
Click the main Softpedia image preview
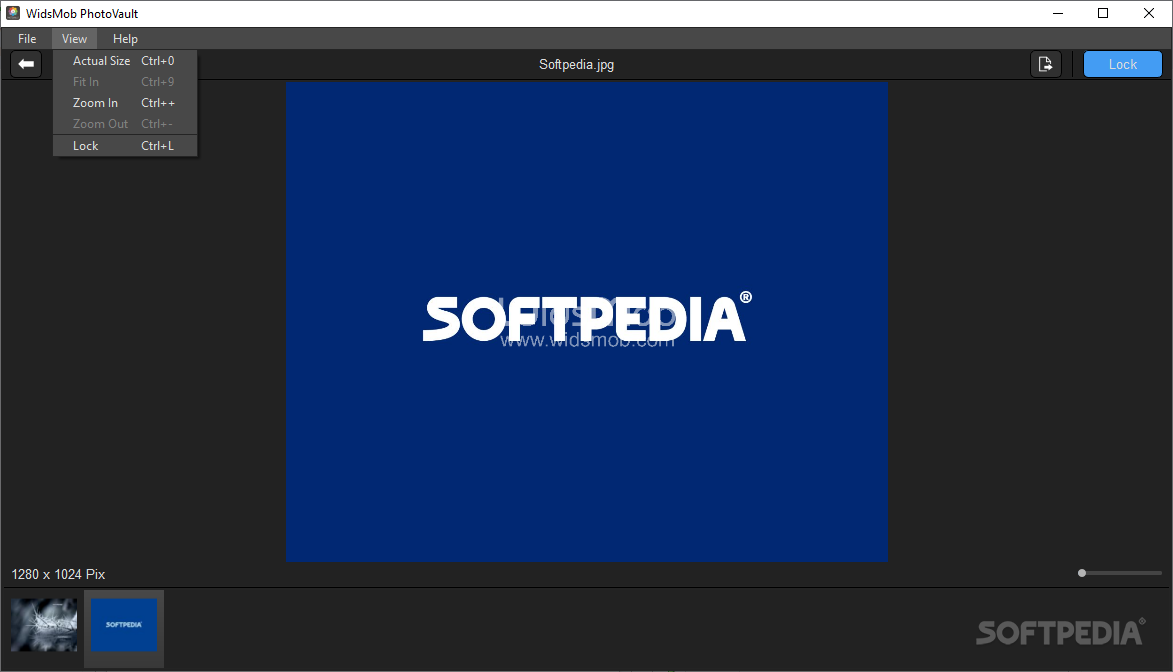pos(586,322)
